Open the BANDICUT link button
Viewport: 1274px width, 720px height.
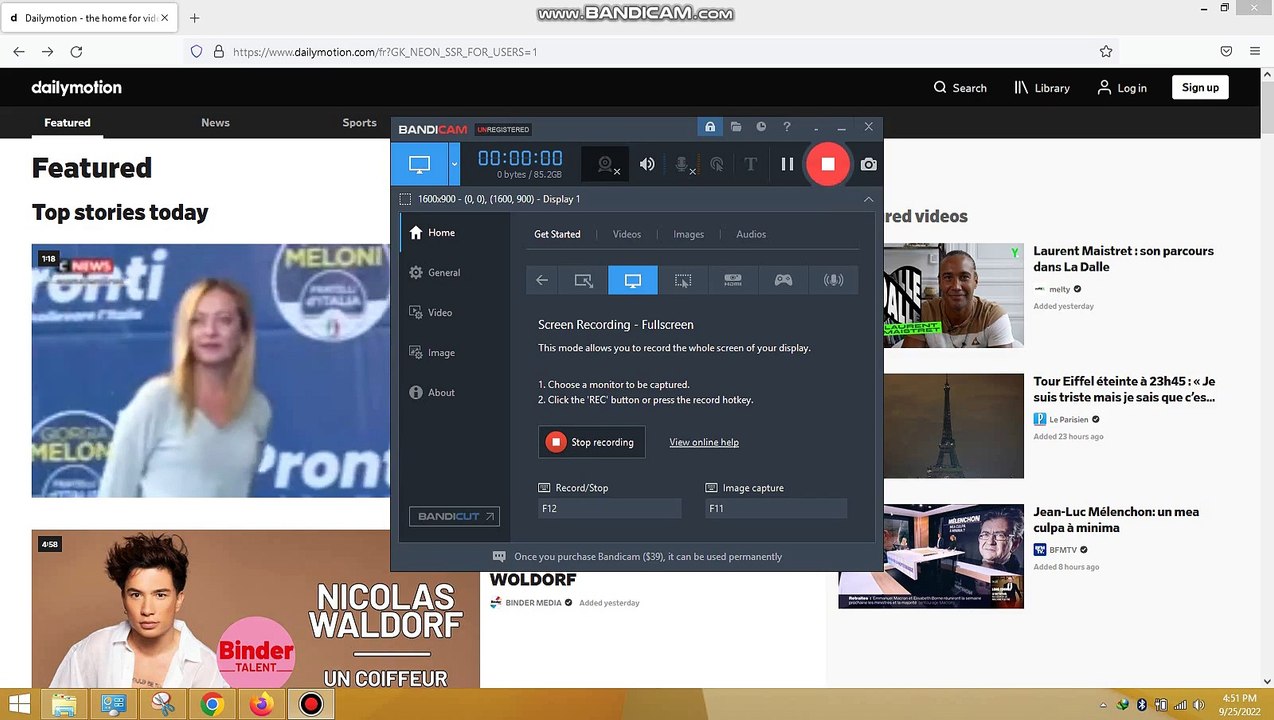click(454, 516)
